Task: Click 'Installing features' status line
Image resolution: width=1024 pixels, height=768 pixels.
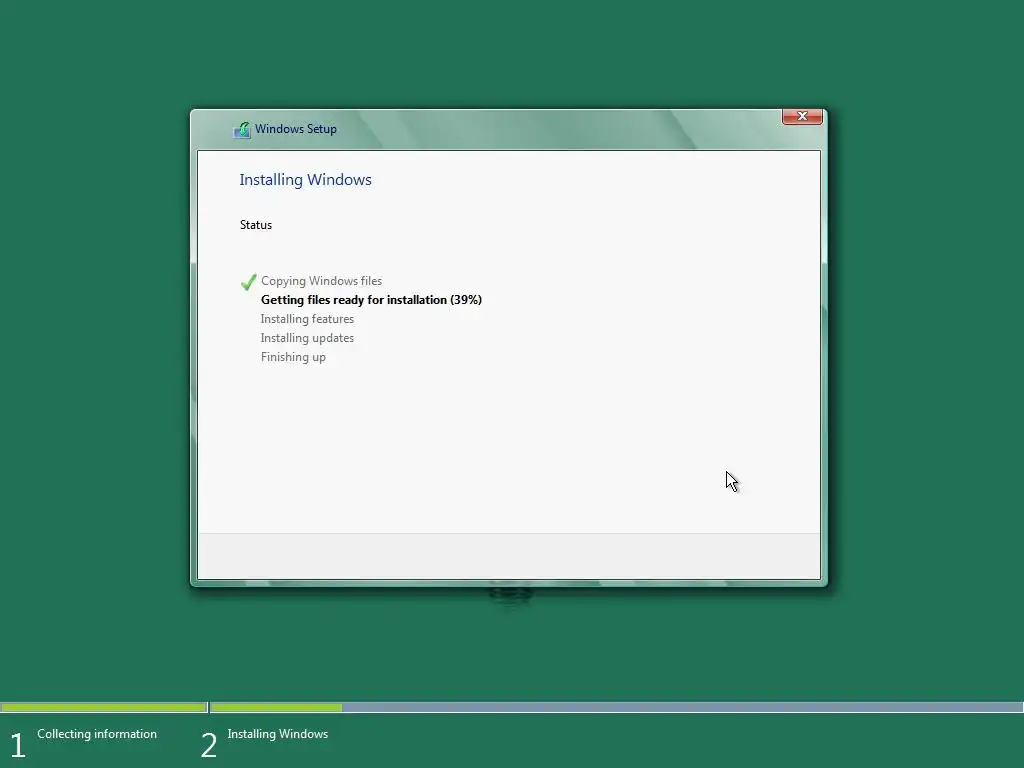Action: click(x=307, y=319)
